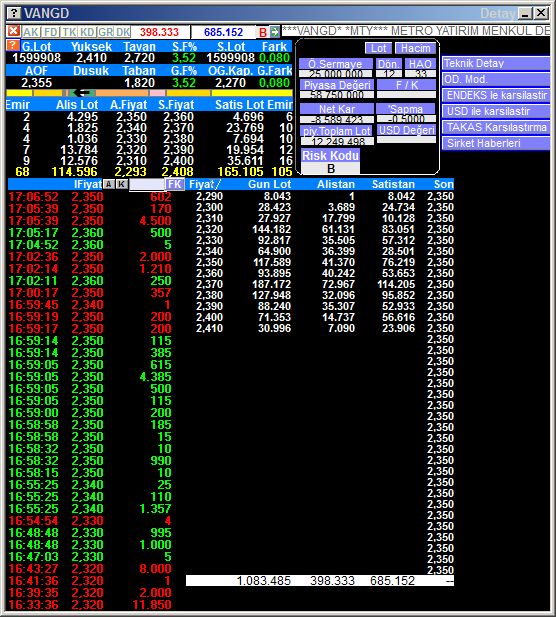Click the red B indicator in the toolbar
The height and width of the screenshot is (617, 556).
pyautogui.click(x=263, y=32)
